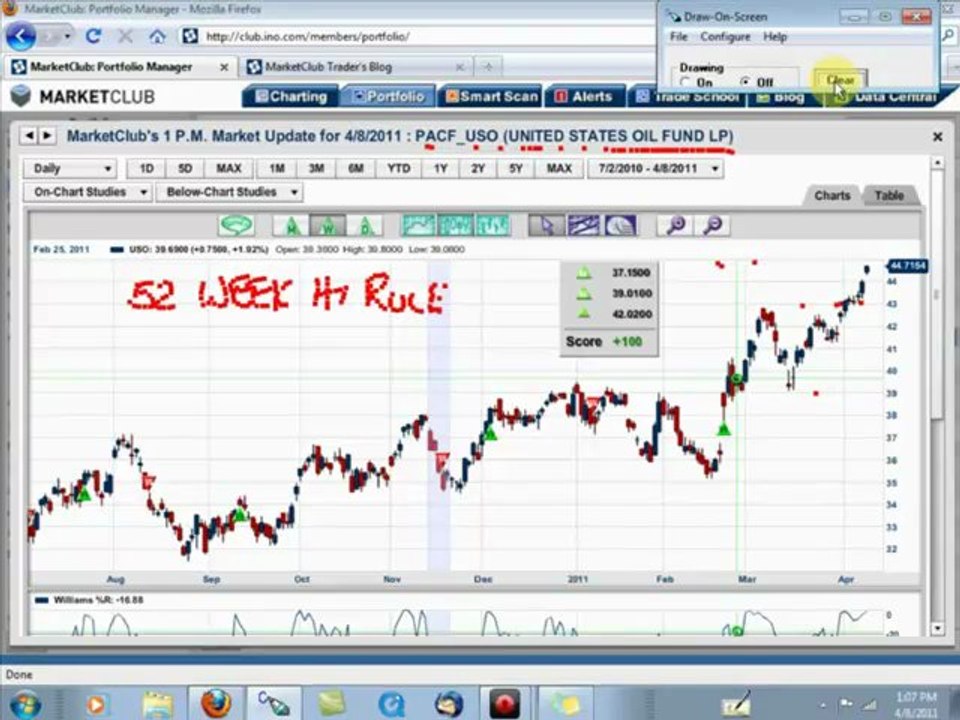Select Drawing Off radio button
Image resolution: width=960 pixels, height=720 pixels.
(x=744, y=82)
